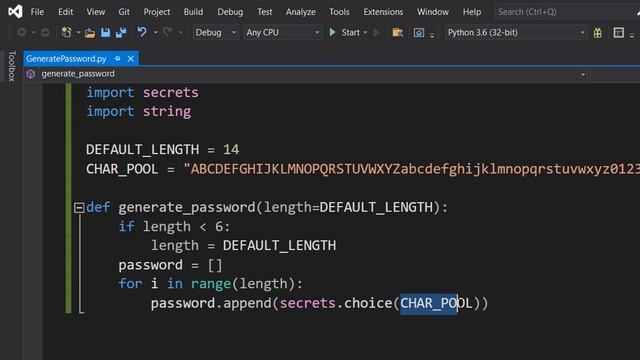Click the screenshot-style icon before Python environment
640x360 pixels.
(x=419, y=32)
